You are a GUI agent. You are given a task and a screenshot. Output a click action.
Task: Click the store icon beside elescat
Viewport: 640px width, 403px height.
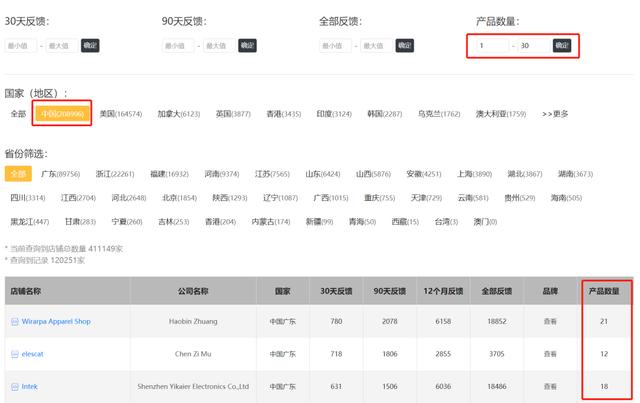coord(15,354)
